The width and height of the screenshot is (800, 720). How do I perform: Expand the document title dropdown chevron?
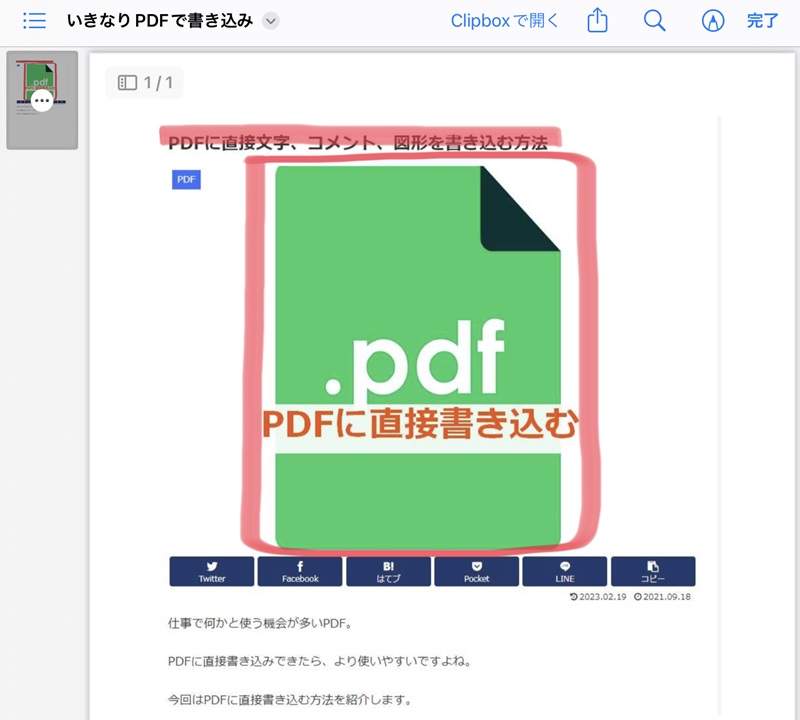tap(270, 21)
